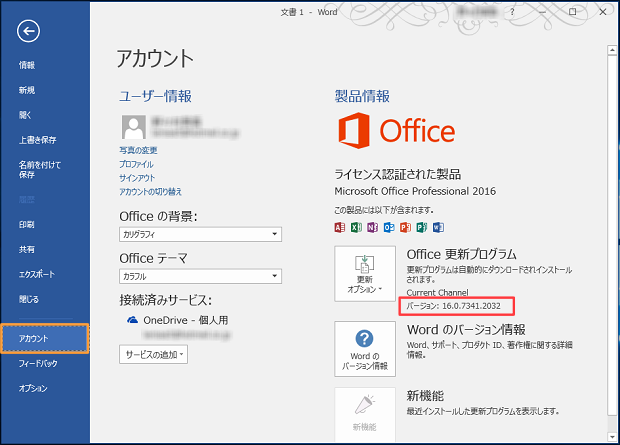Open the help question mark in title bar

(x=512, y=12)
